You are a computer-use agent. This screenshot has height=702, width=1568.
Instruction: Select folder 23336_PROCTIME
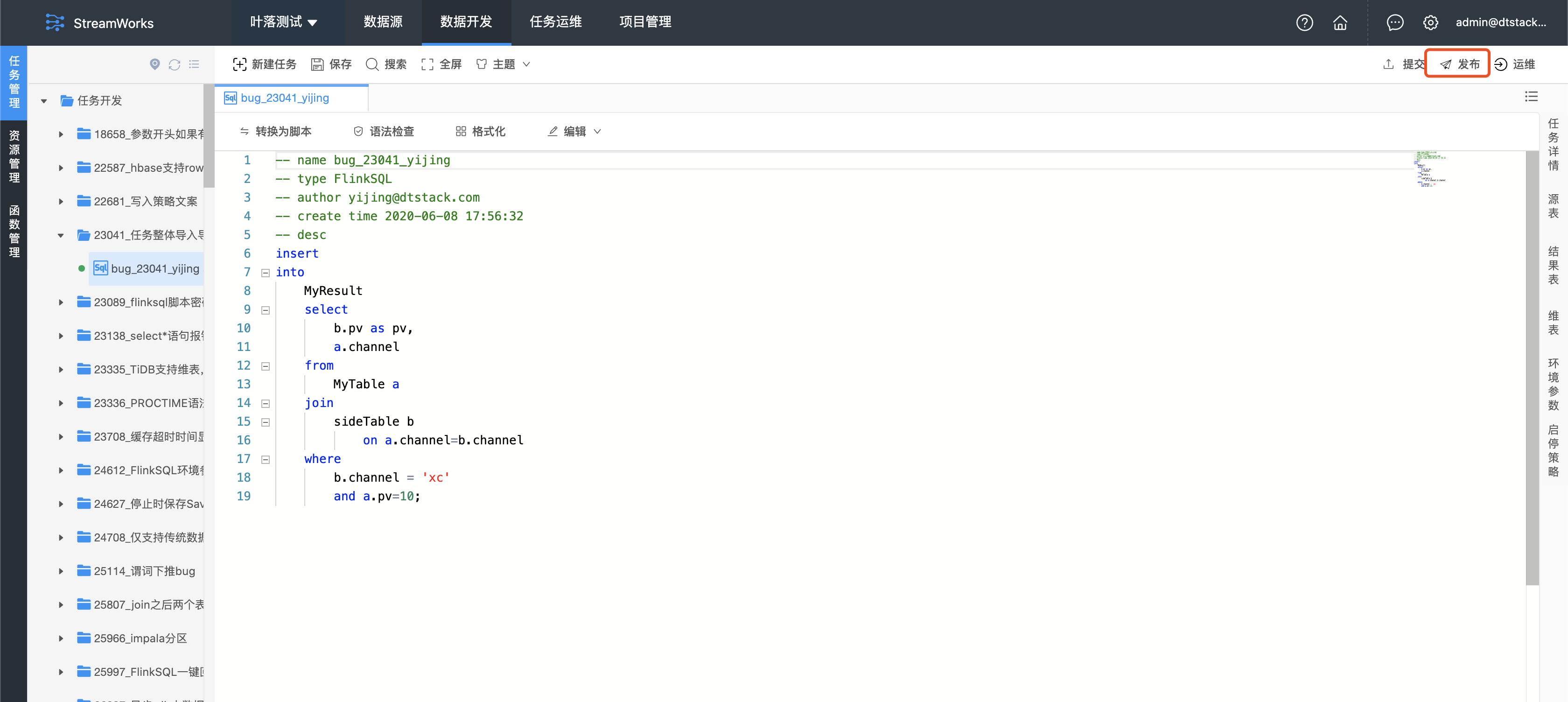pos(140,403)
